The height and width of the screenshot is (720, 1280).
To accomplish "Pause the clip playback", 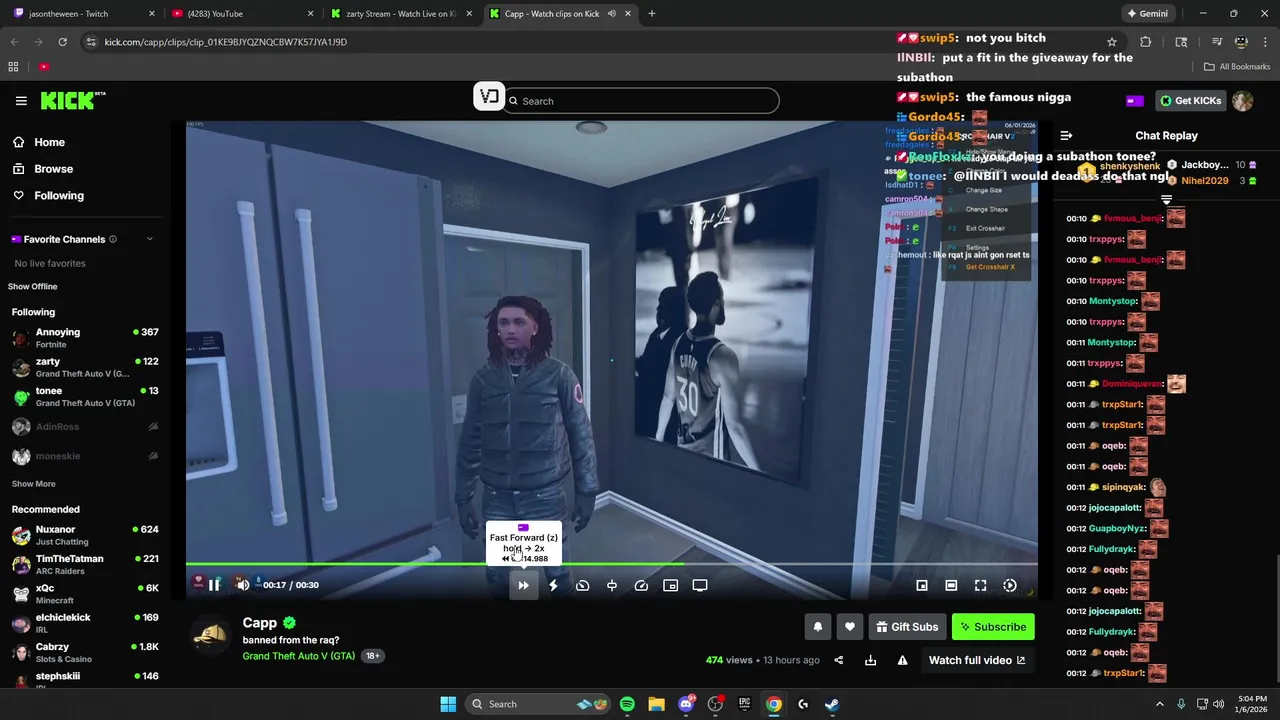I will click(x=214, y=585).
